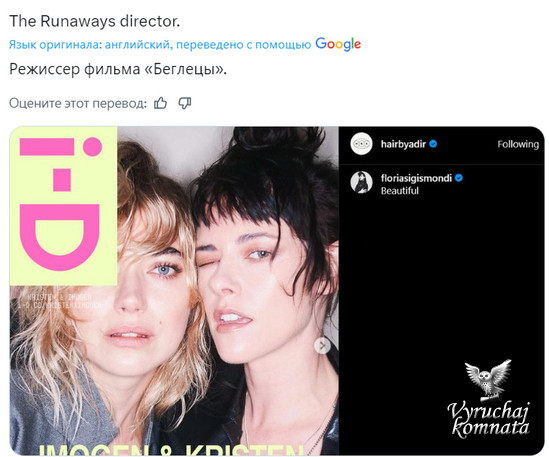Click the Vyruchaj komnata watermark text
The height and width of the screenshot is (457, 549).
[x=489, y=420]
